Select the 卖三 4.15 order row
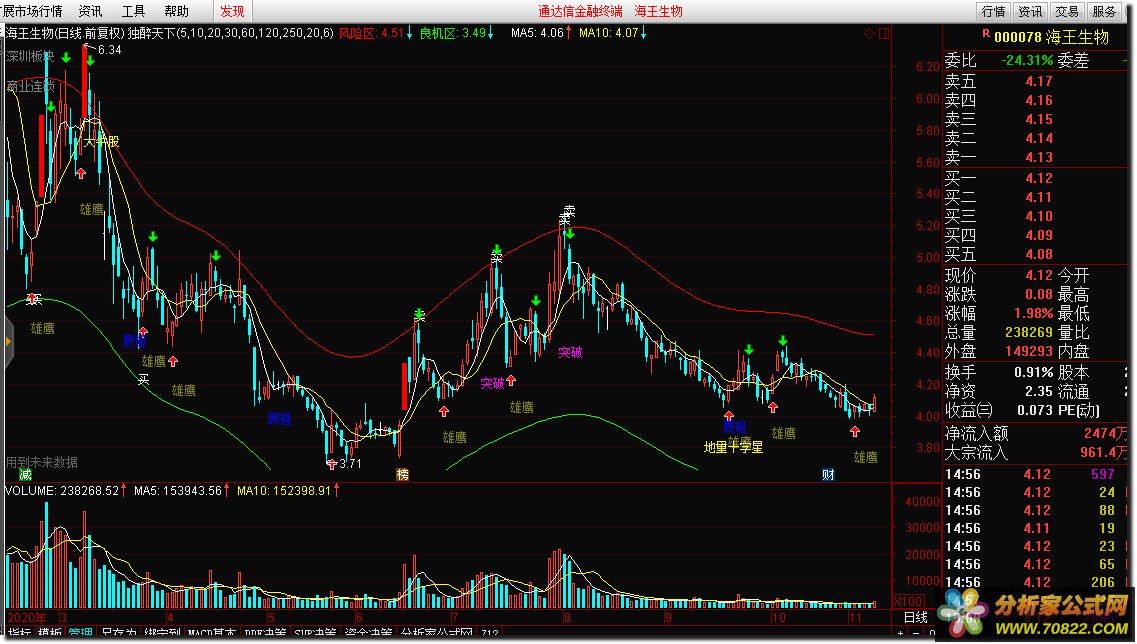Viewport: 1137px width, 644px height. click(1035, 119)
